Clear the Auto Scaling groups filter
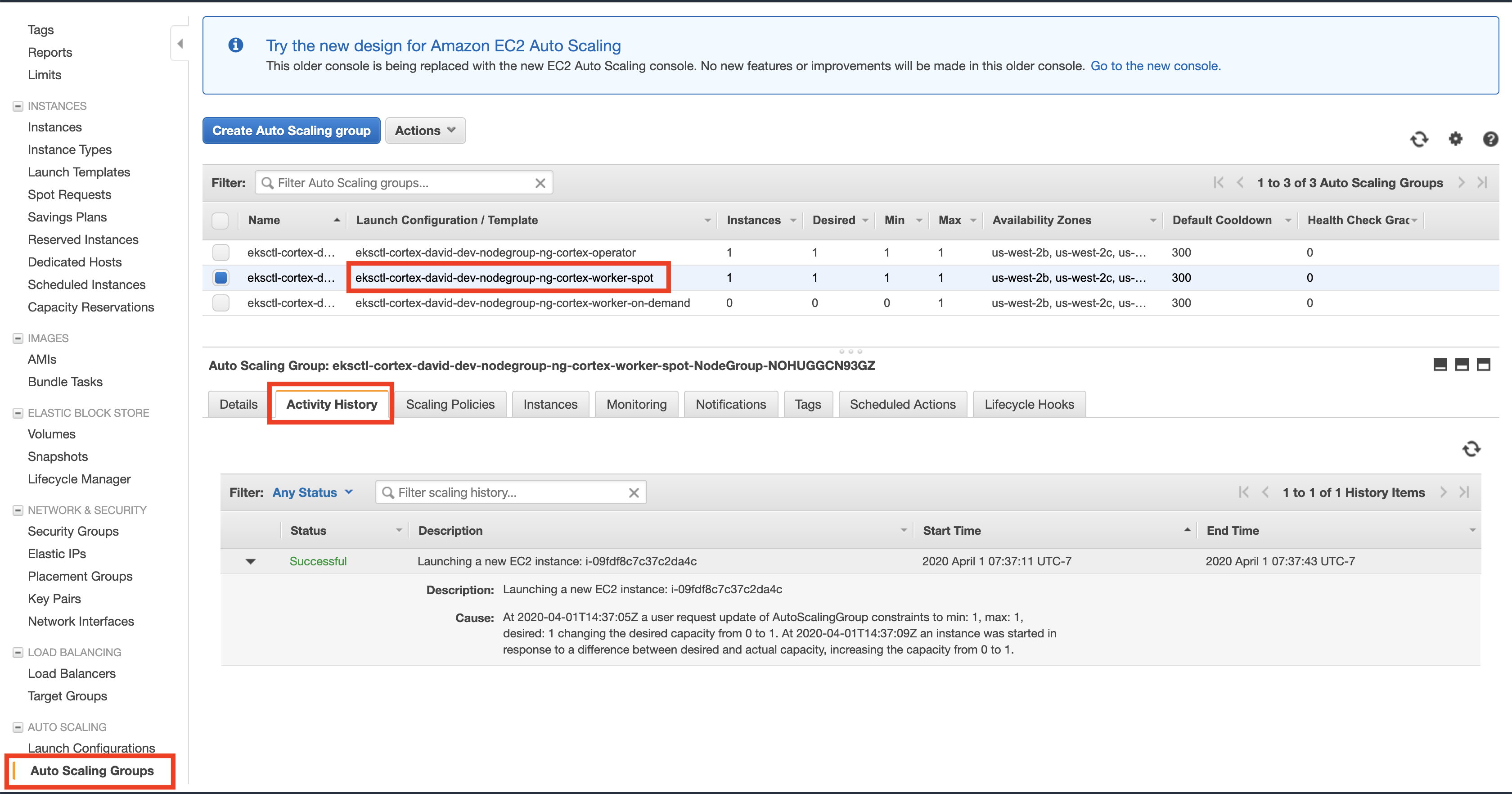 click(x=540, y=183)
